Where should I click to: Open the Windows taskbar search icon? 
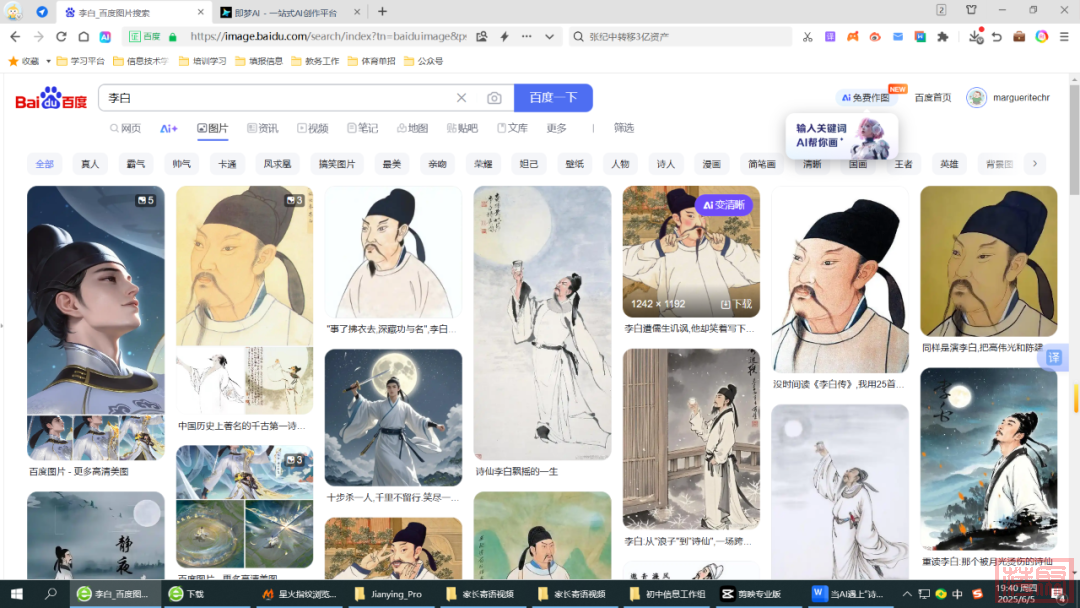tap(50, 594)
